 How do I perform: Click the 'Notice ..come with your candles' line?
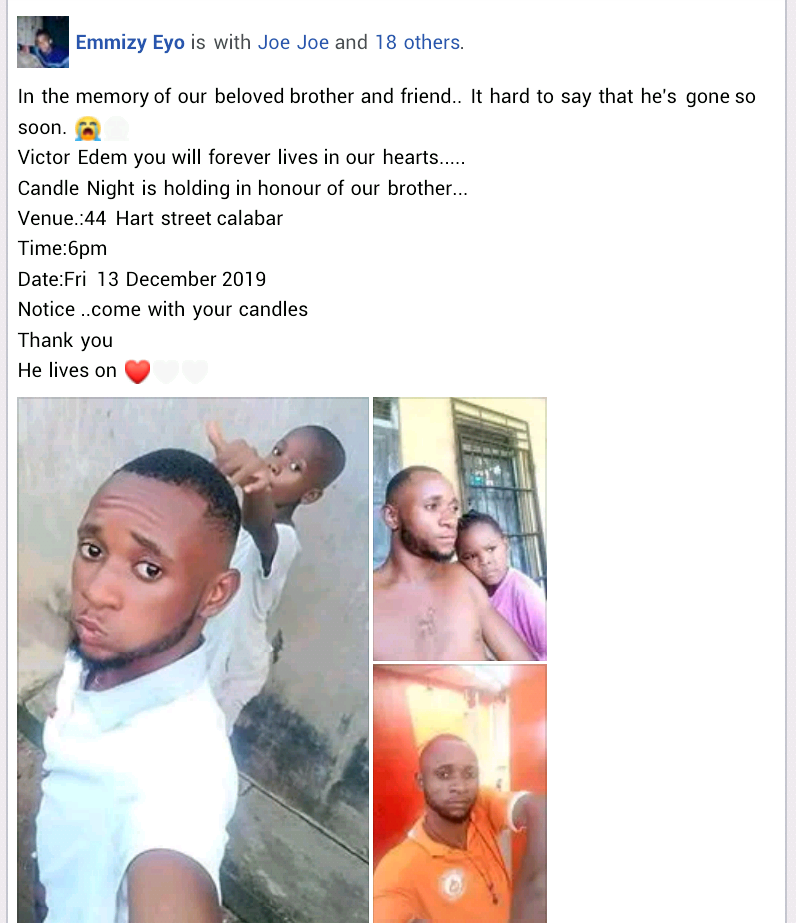162,310
